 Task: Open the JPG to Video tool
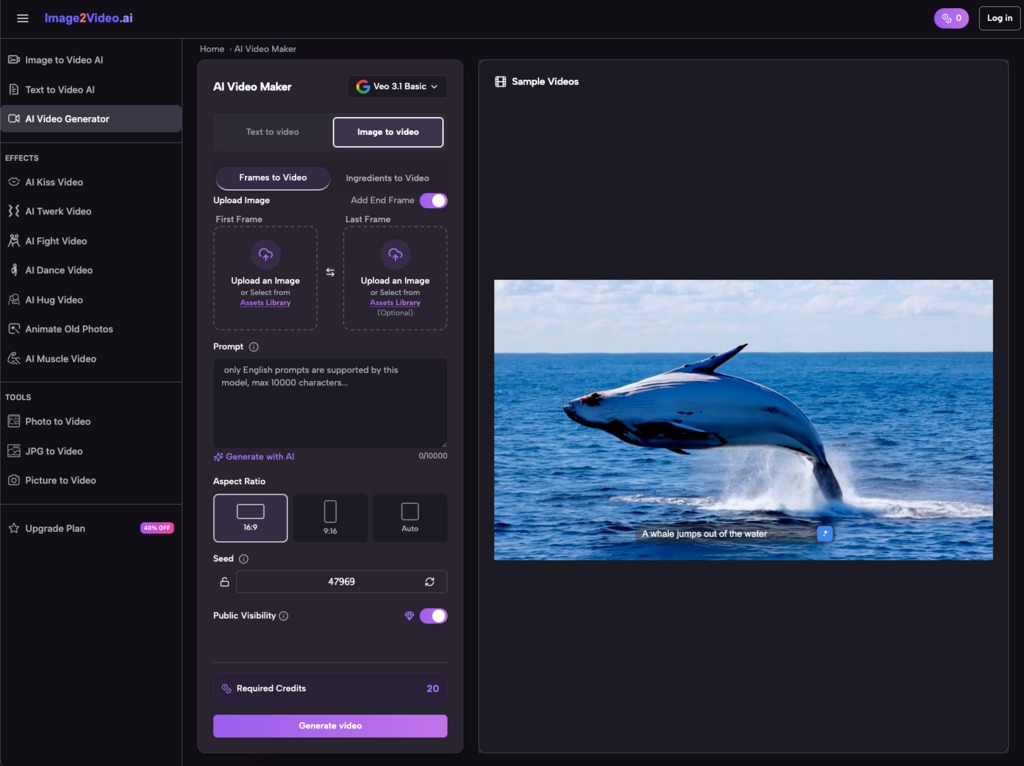(55, 451)
